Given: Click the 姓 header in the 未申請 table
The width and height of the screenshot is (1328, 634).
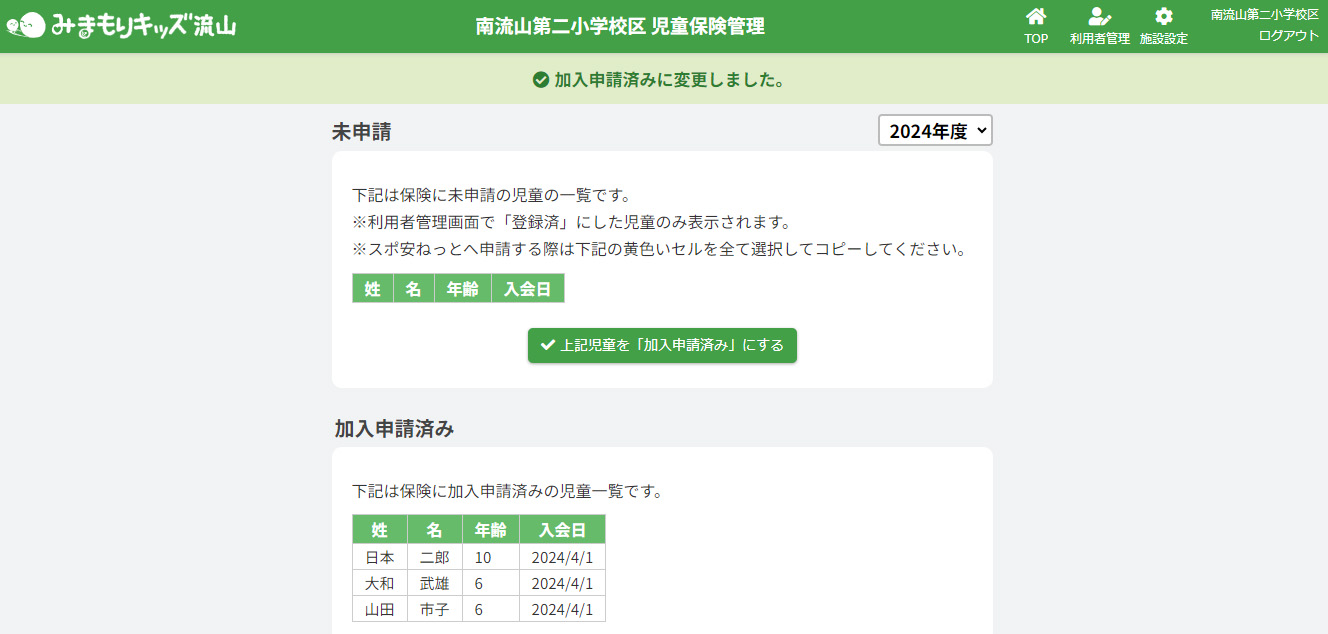Looking at the screenshot, I should point(373,289).
